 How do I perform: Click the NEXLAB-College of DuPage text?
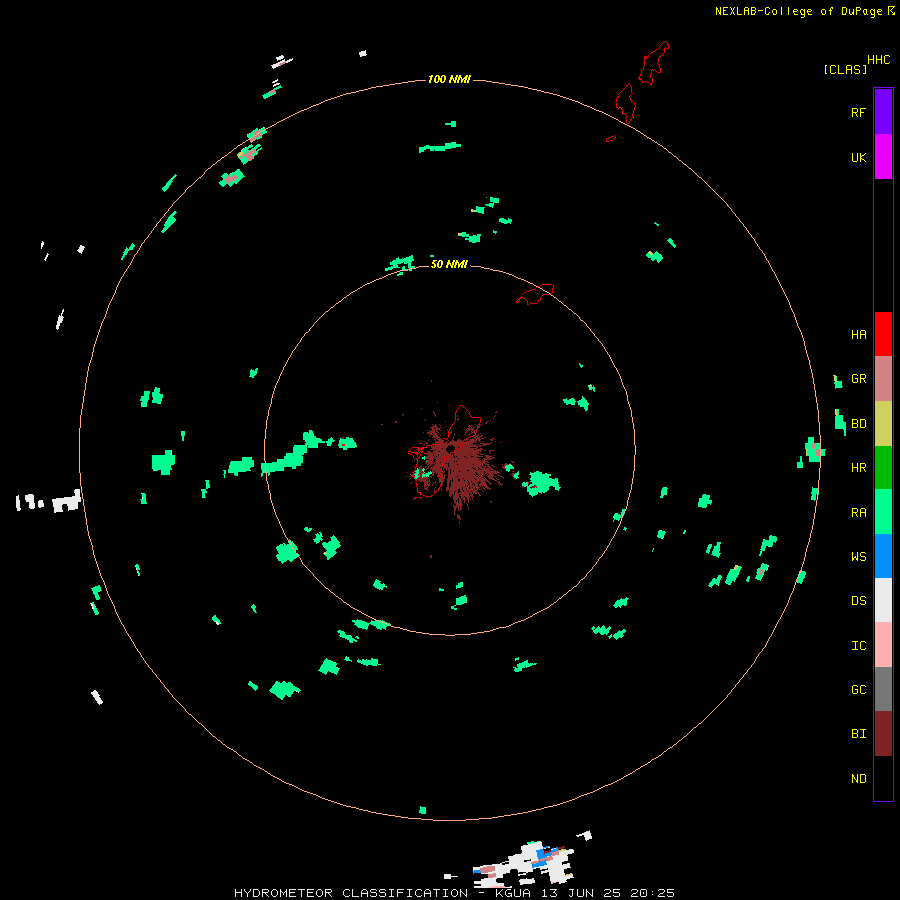pyautogui.click(x=798, y=11)
